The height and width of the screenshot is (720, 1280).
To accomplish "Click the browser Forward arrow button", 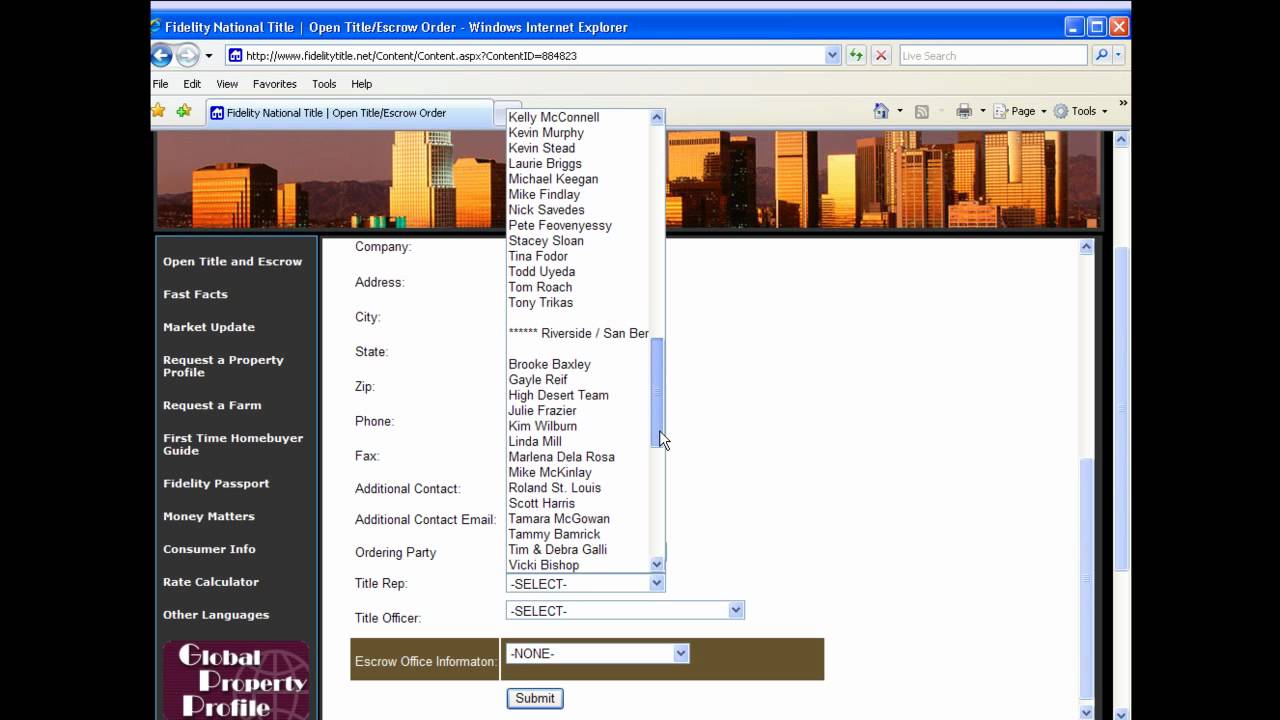I will click(x=187, y=56).
